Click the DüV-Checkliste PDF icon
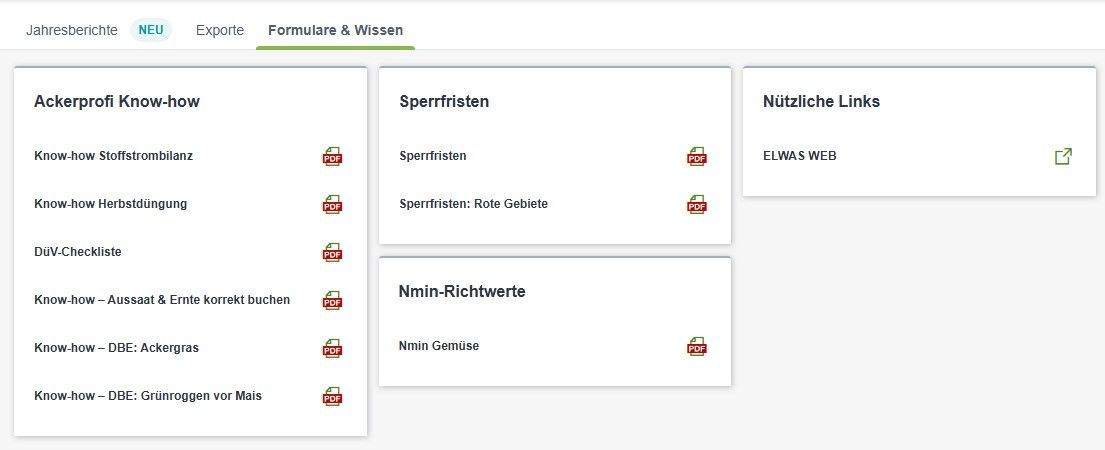Screen dimensions: 1105x450 (x=333, y=252)
